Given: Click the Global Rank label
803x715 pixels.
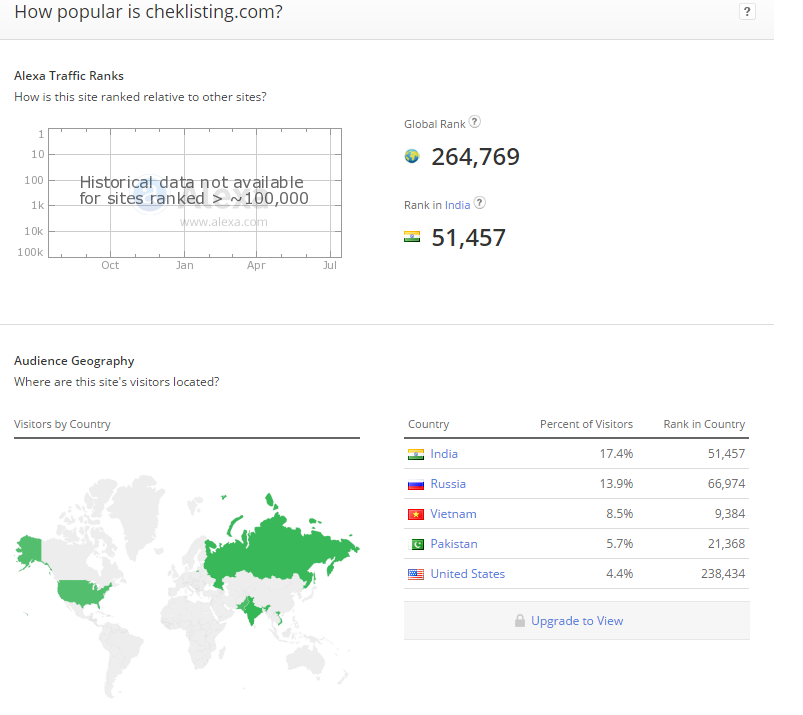Looking at the screenshot, I should point(435,124).
